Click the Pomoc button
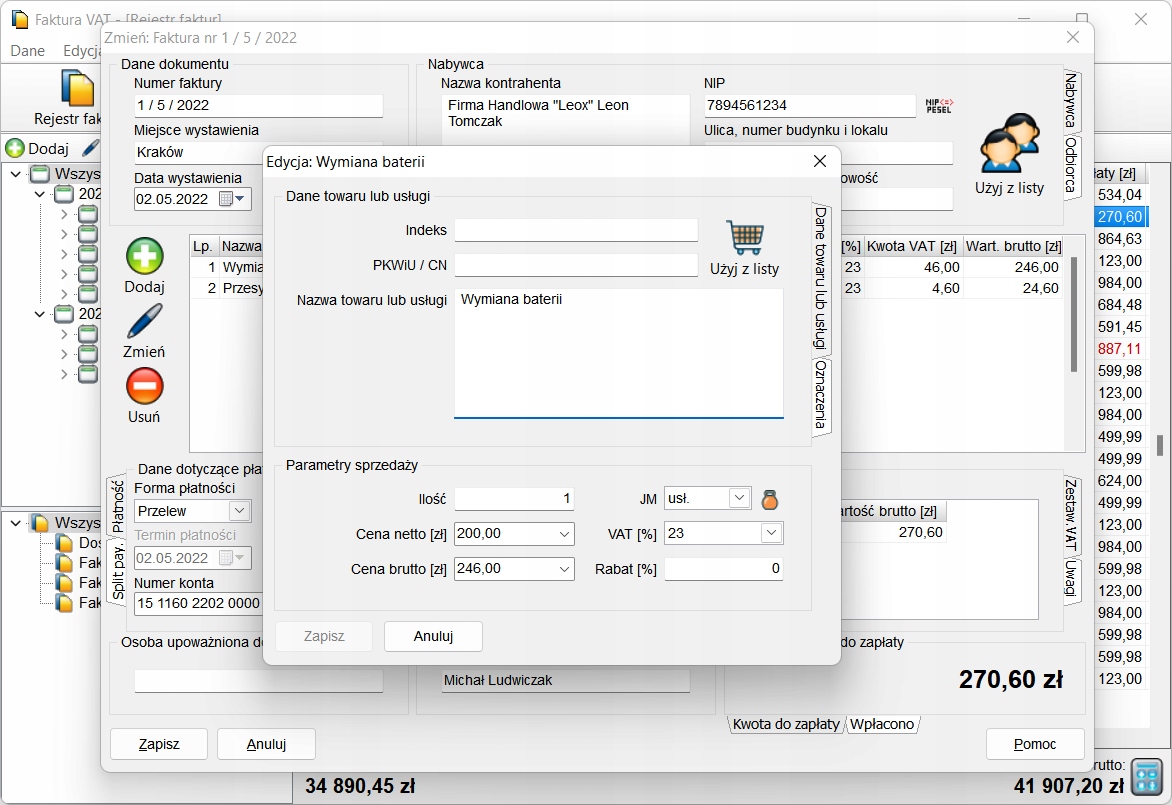This screenshot has height=805, width=1172. (x=1034, y=744)
